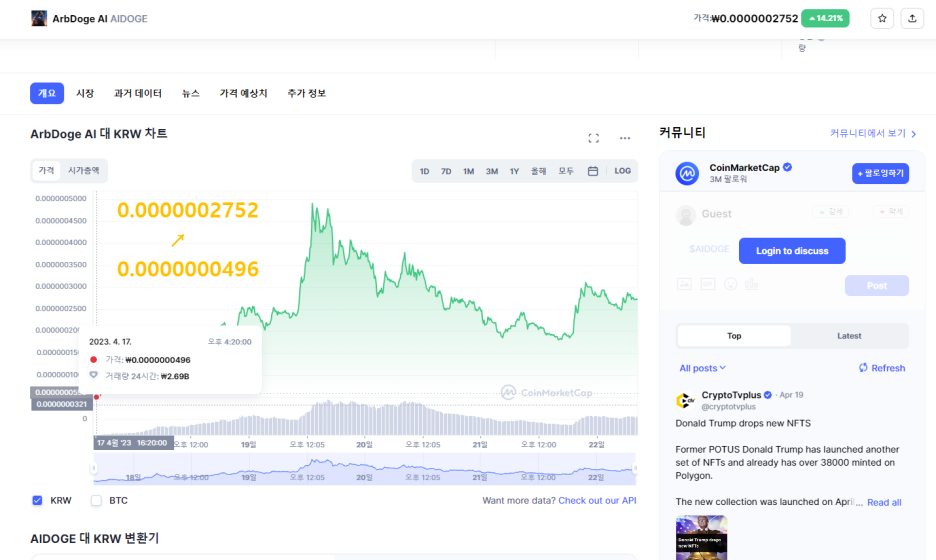Screen dimensions: 936x560
Task: Switch chart to market cap (시가총액) view
Action: pyautogui.click(x=84, y=171)
